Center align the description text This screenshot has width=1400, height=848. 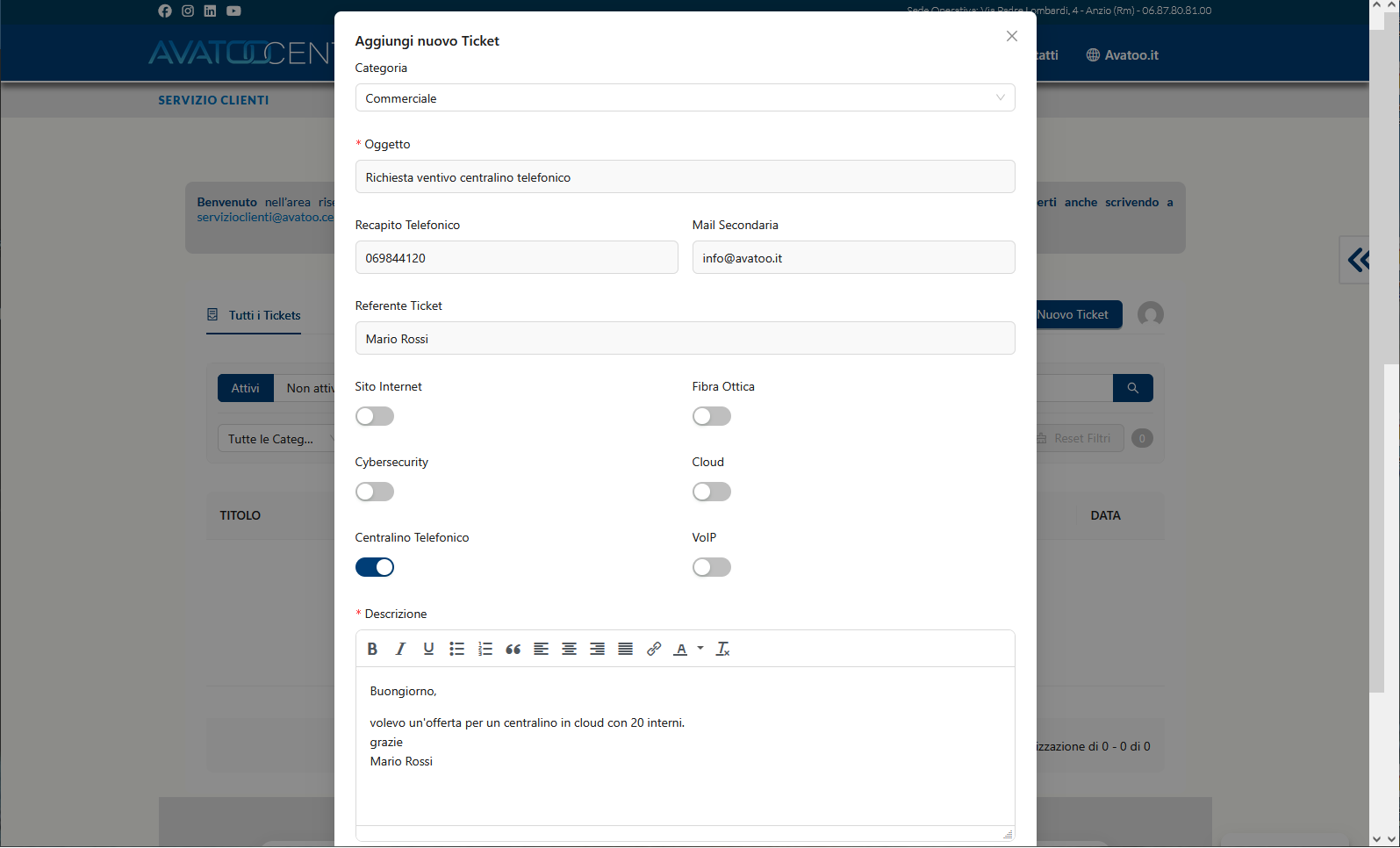point(569,649)
